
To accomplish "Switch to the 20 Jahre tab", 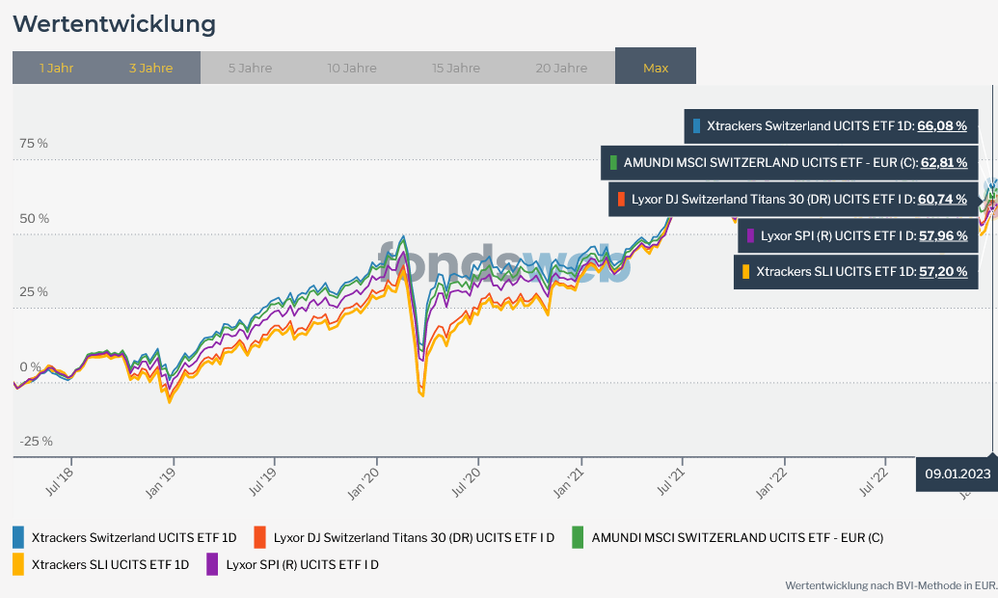I will click(561, 68).
